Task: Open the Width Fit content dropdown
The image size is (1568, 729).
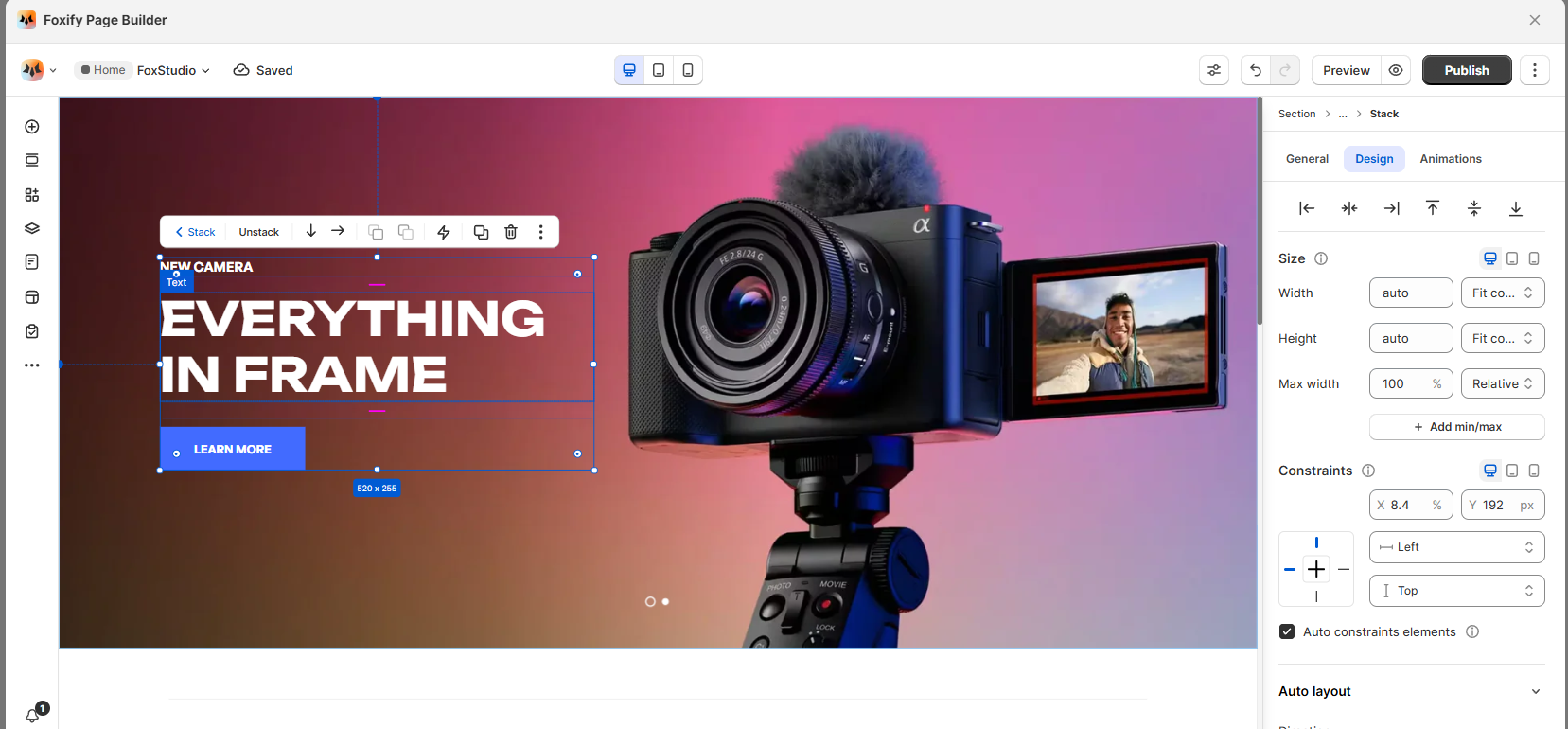Action: tap(1503, 293)
